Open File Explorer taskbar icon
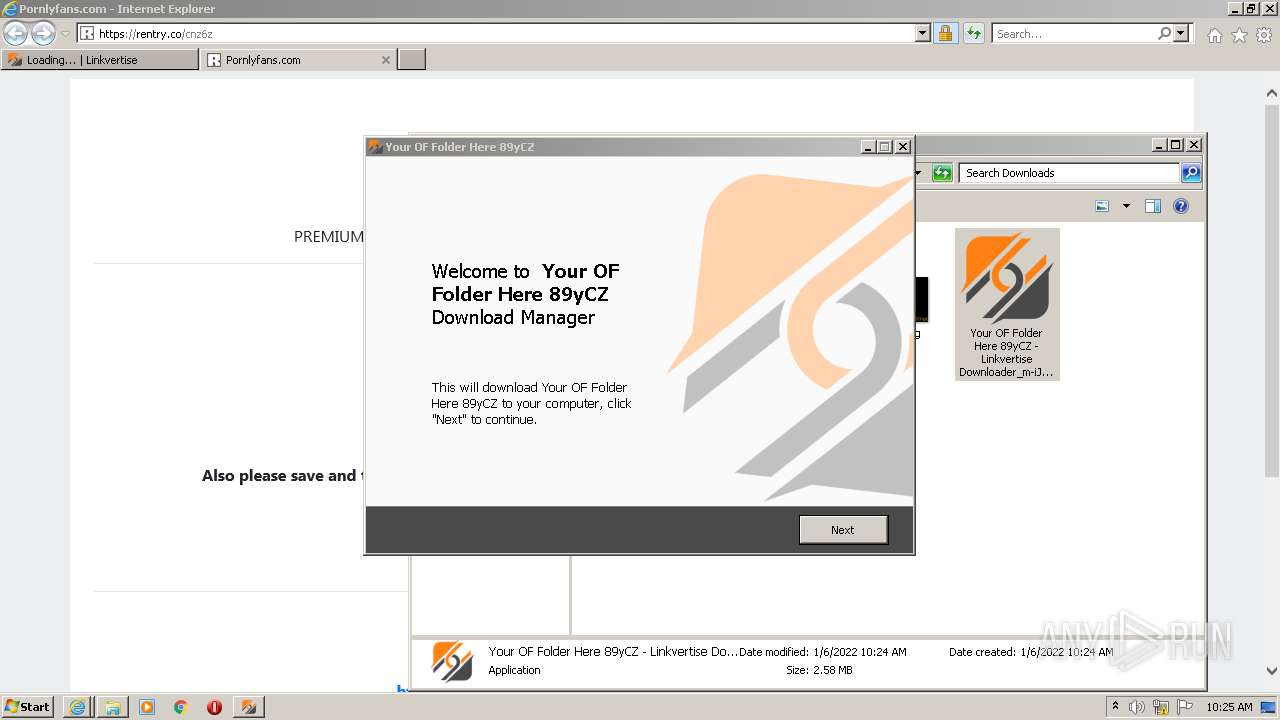 [x=112, y=707]
